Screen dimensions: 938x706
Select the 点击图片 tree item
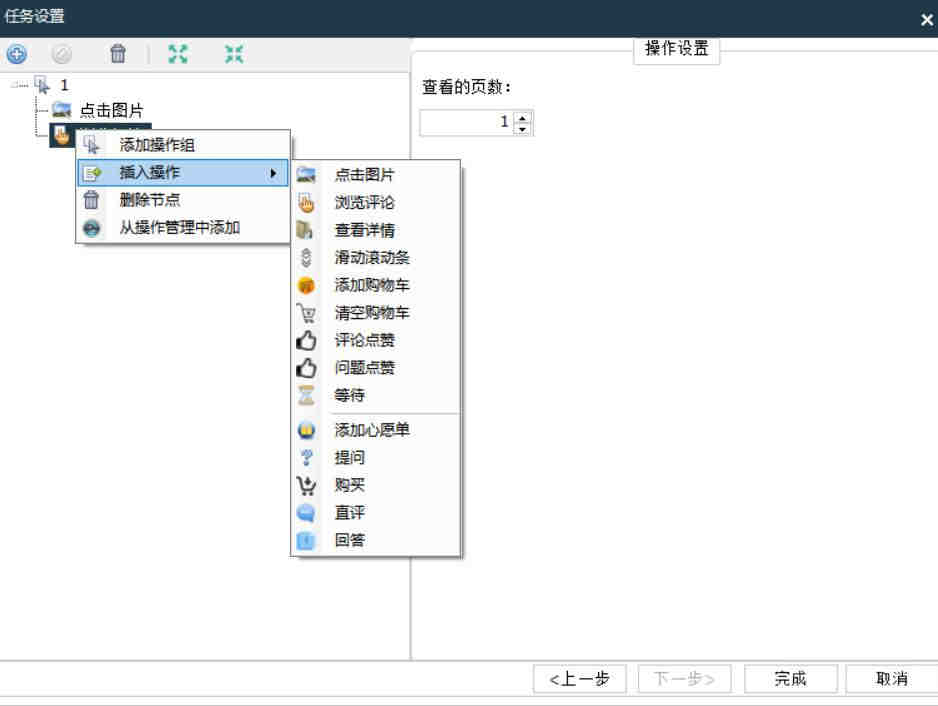111,110
